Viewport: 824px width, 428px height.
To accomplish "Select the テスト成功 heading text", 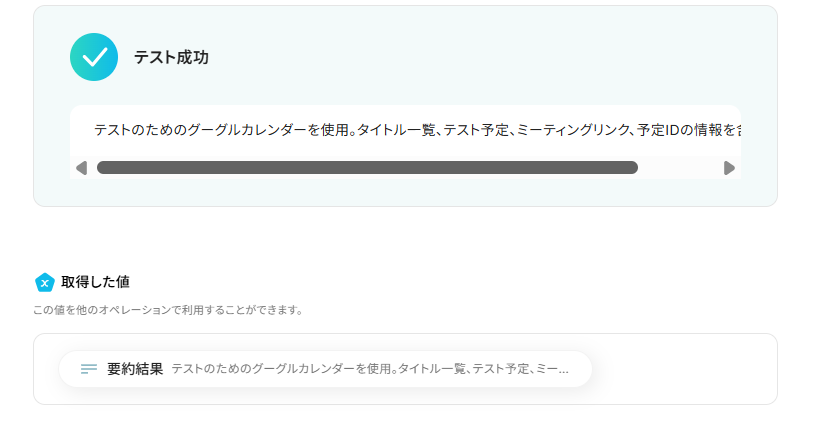I will pos(171,57).
